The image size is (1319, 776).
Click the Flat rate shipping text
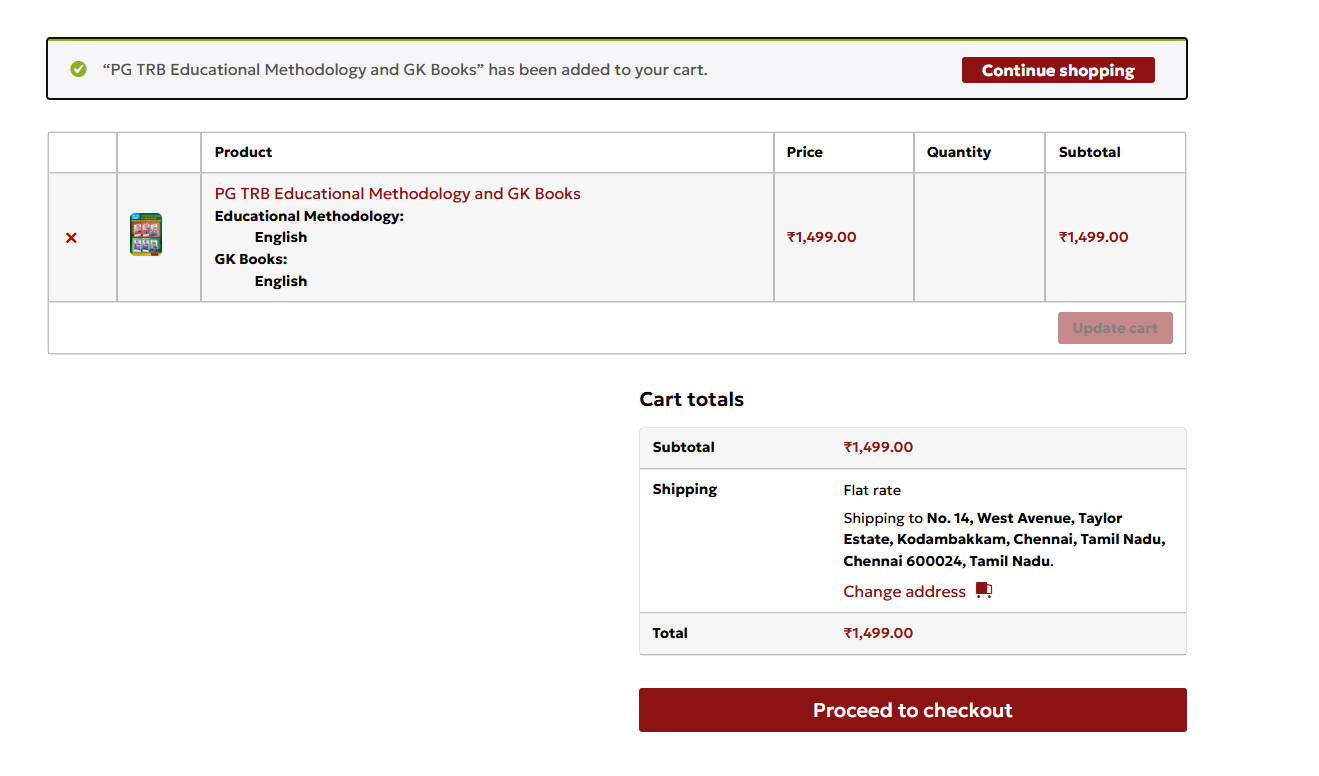(872, 490)
